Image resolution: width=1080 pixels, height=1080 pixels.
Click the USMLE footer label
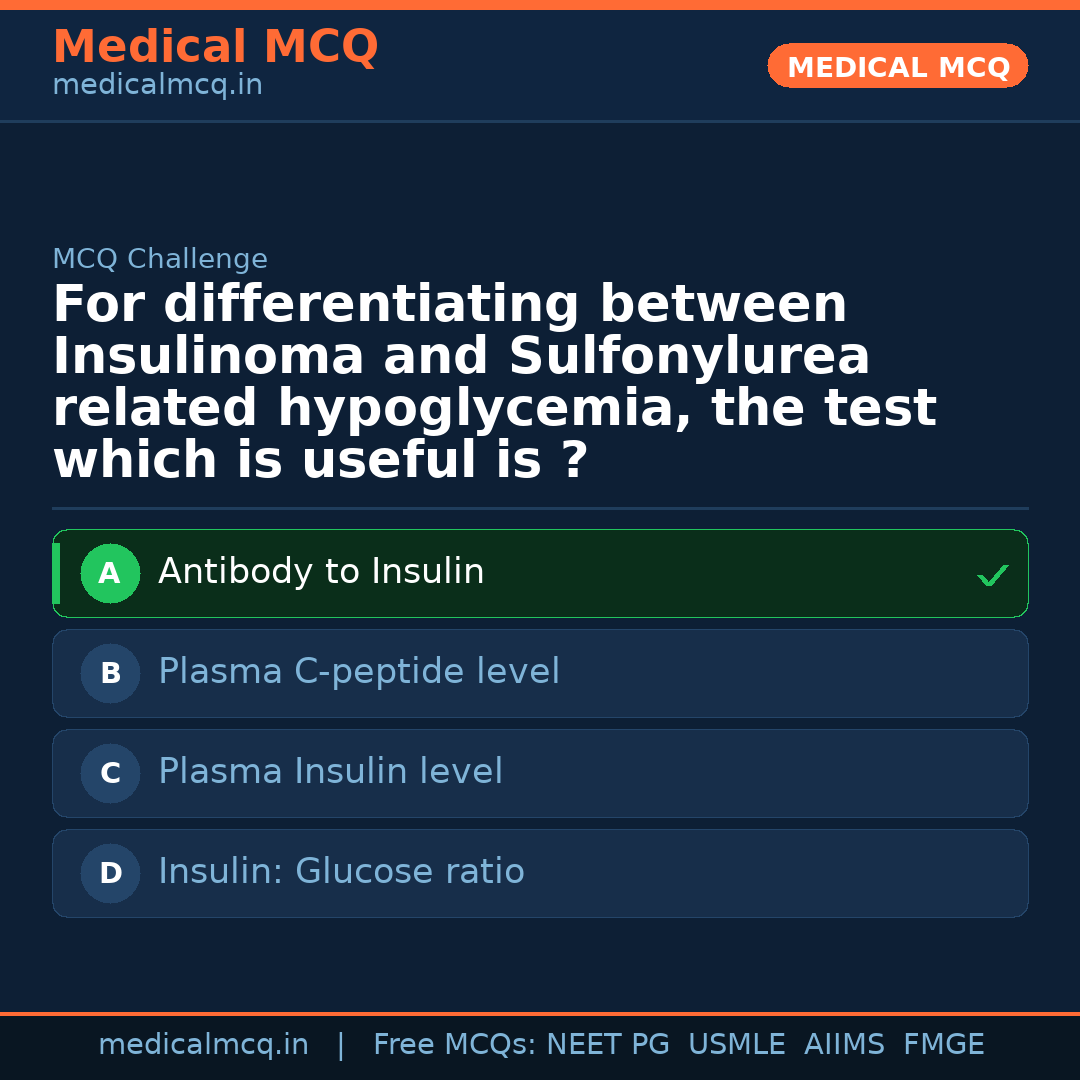736,1045
